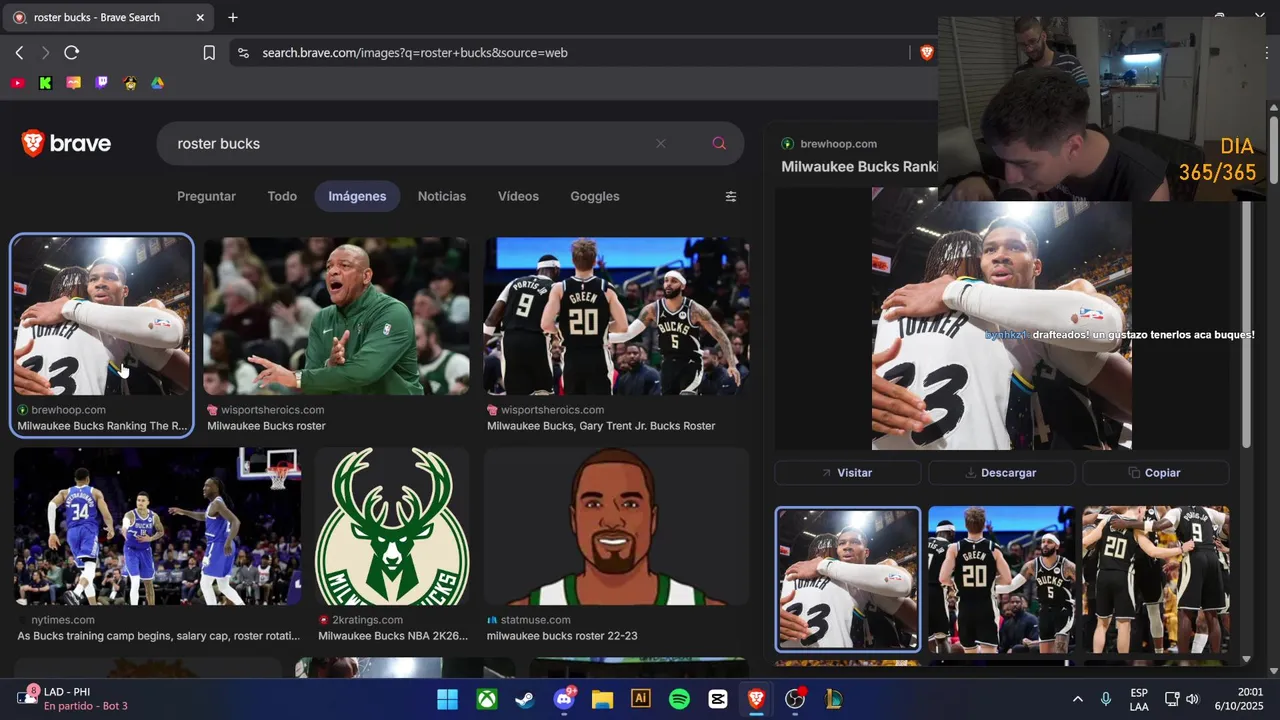Open the ESP LAA language switcher
Screen dimensions: 1280x720
(x=1139, y=699)
